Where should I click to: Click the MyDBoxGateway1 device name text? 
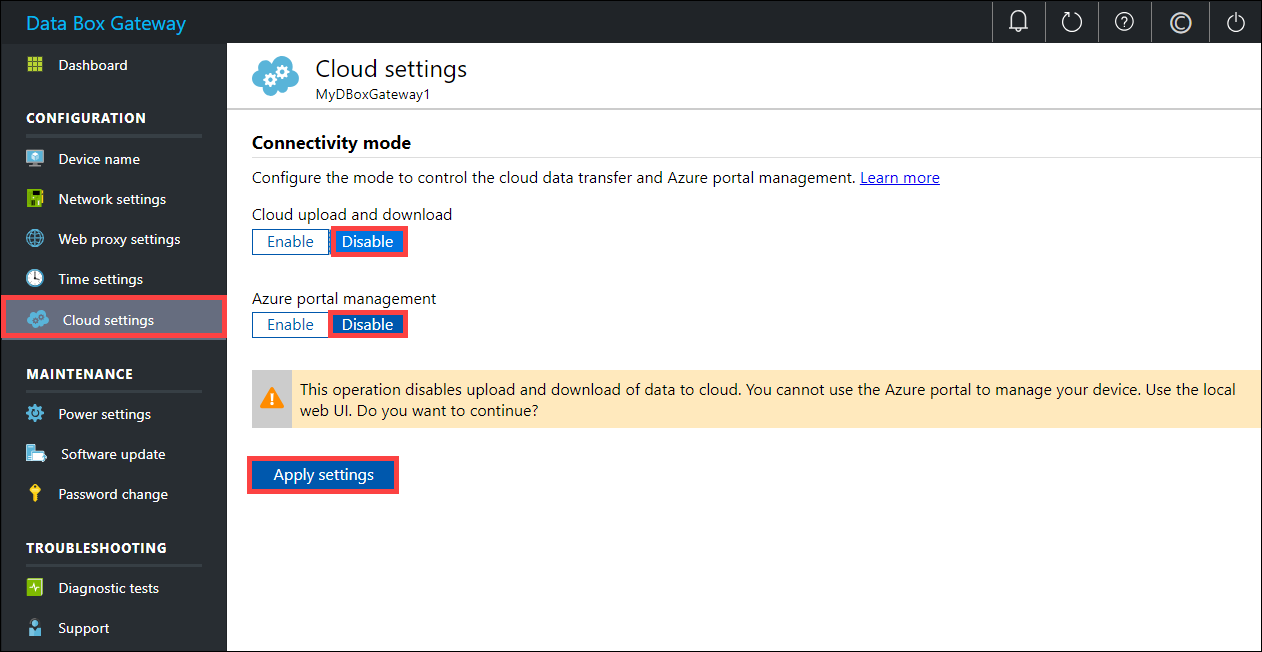[x=372, y=96]
